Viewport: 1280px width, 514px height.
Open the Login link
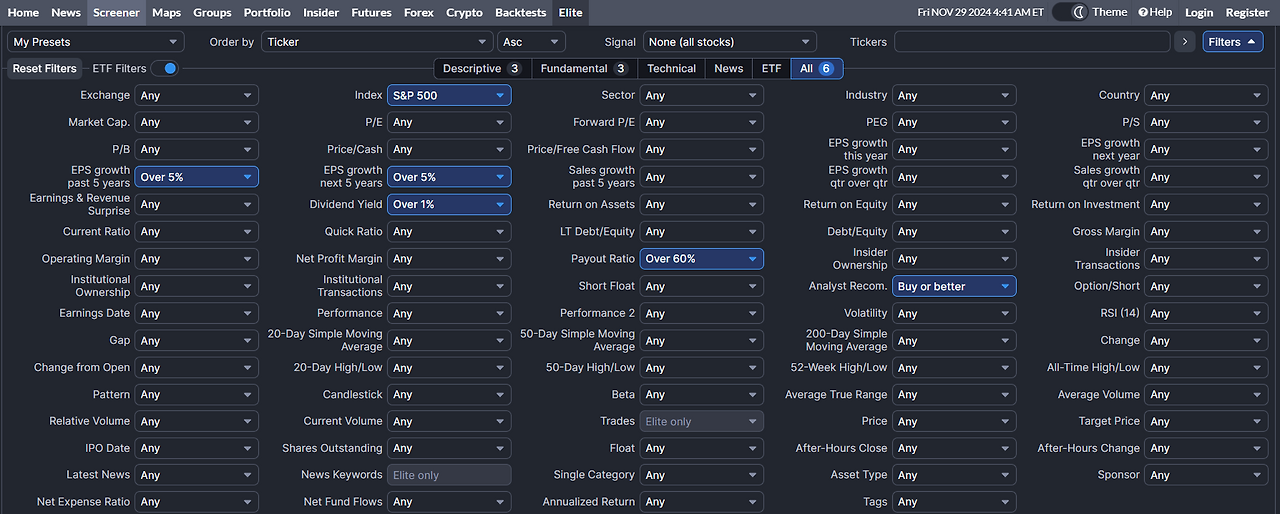1199,12
